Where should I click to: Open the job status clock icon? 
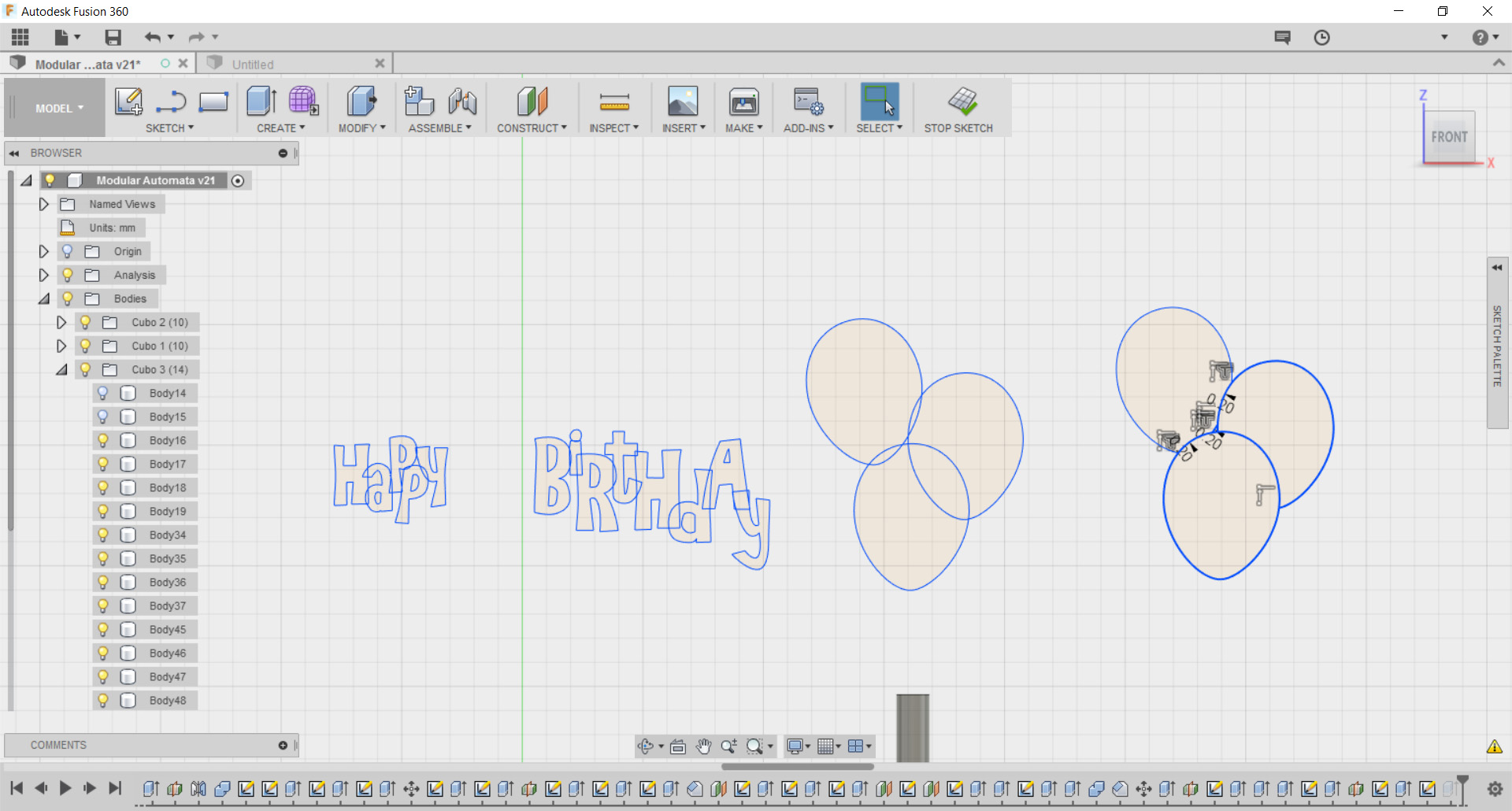click(1321, 37)
